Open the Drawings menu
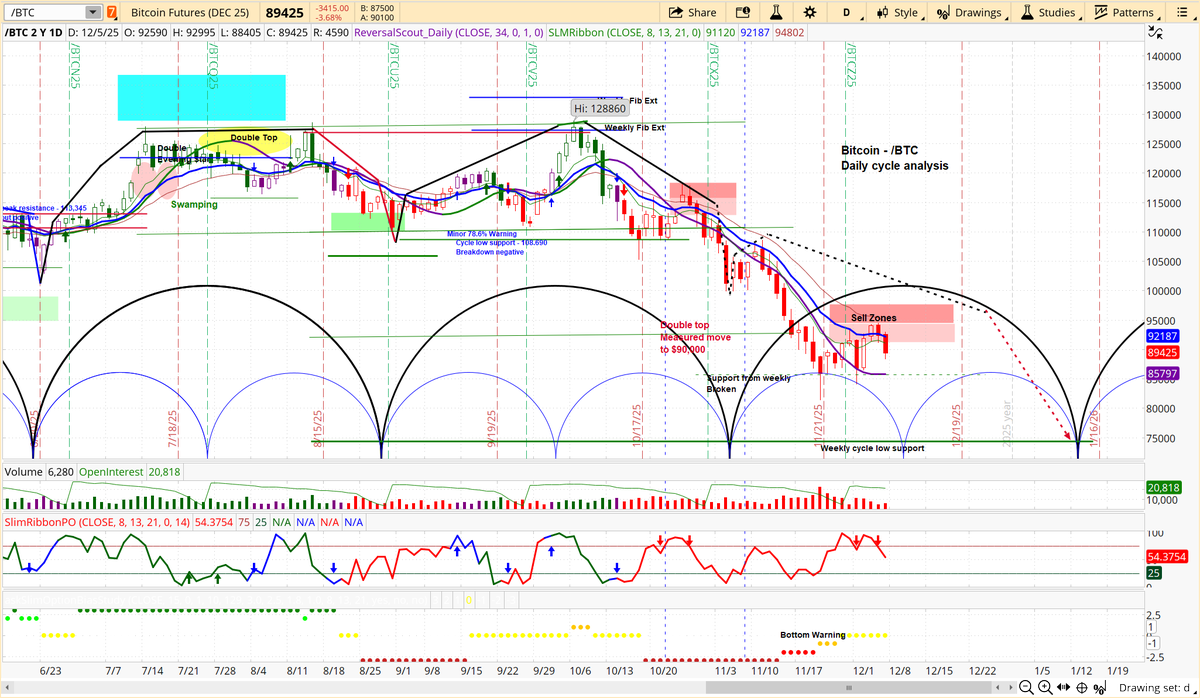1200x698 pixels. point(968,13)
